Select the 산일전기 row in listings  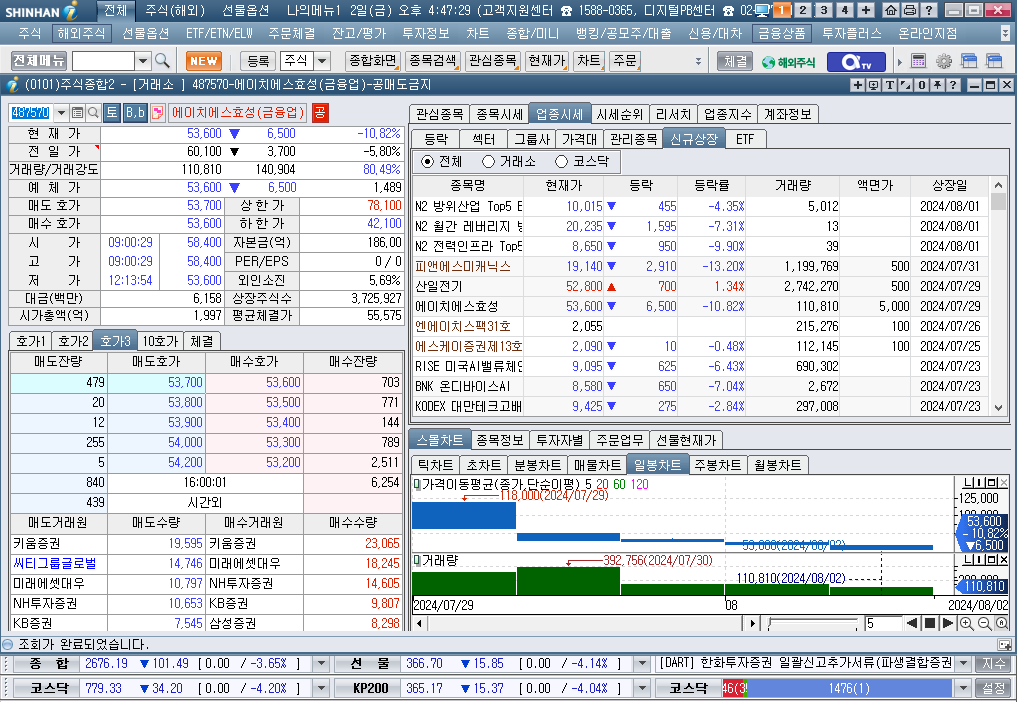pyautogui.click(x=700, y=286)
